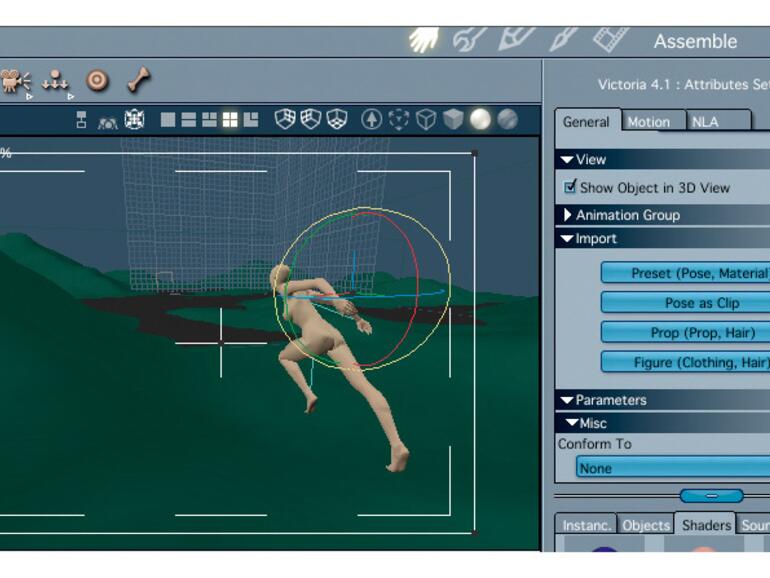Image resolution: width=770 pixels, height=578 pixels.
Task: Set solid gray cube display mode
Action: [453, 119]
